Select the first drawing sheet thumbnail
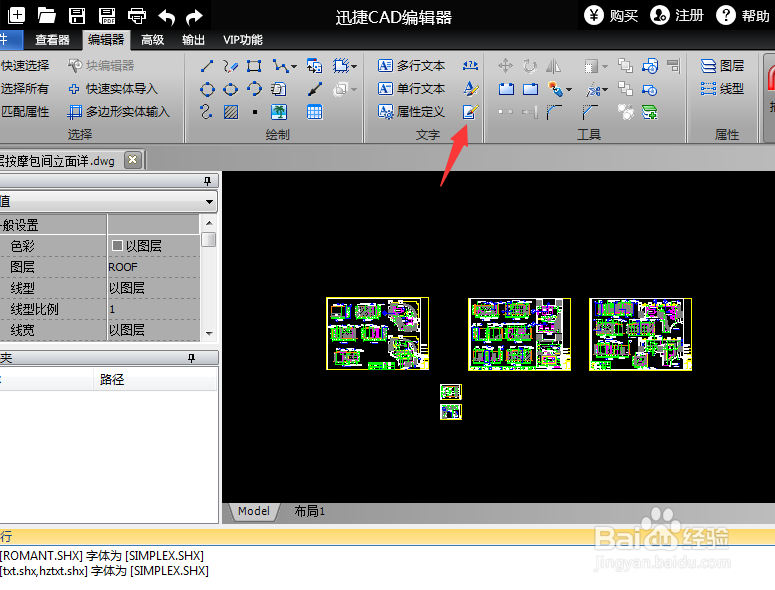The image size is (775, 590). pyautogui.click(x=378, y=334)
